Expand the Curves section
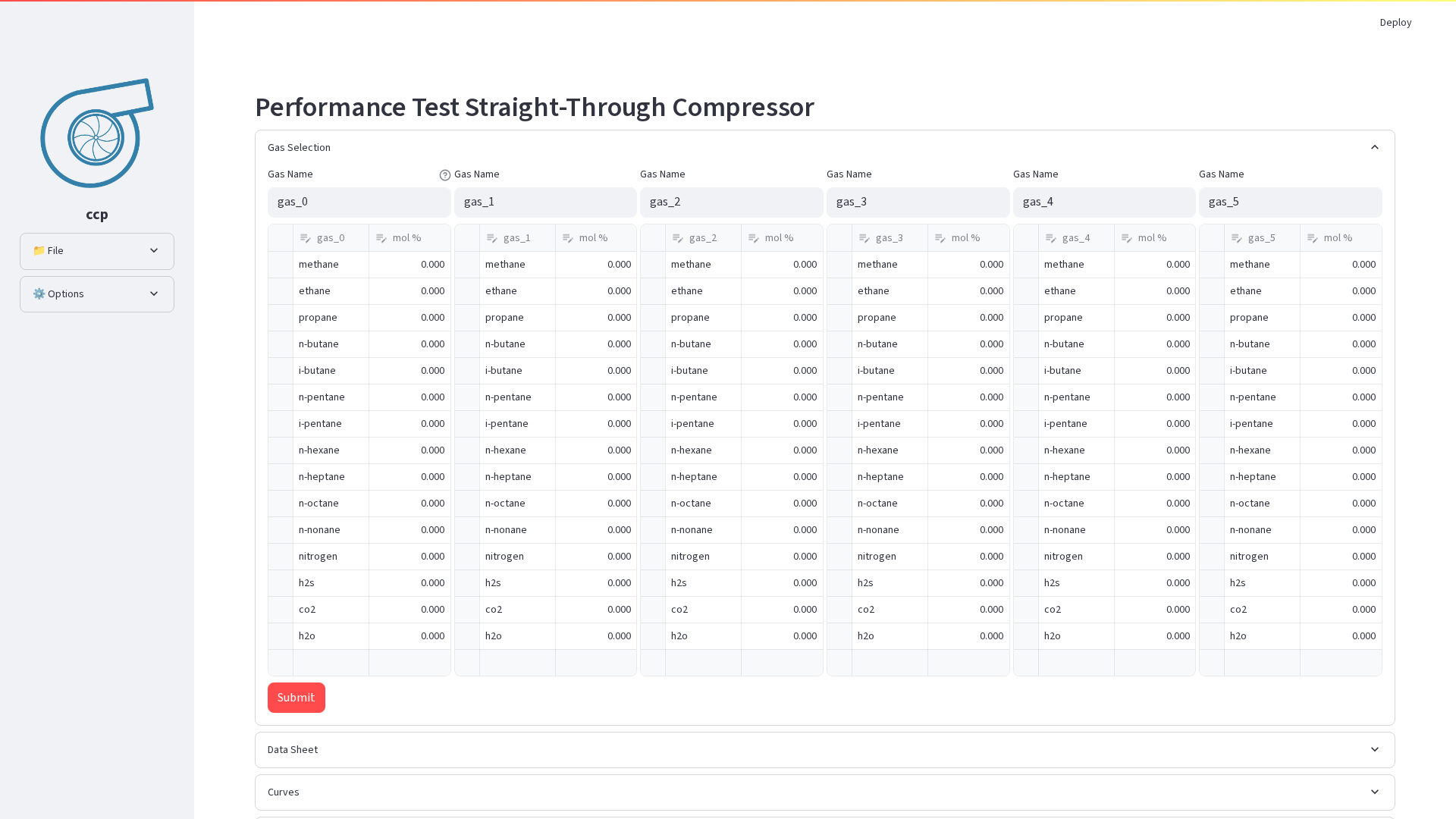This screenshot has width=1456, height=819. pyautogui.click(x=825, y=792)
